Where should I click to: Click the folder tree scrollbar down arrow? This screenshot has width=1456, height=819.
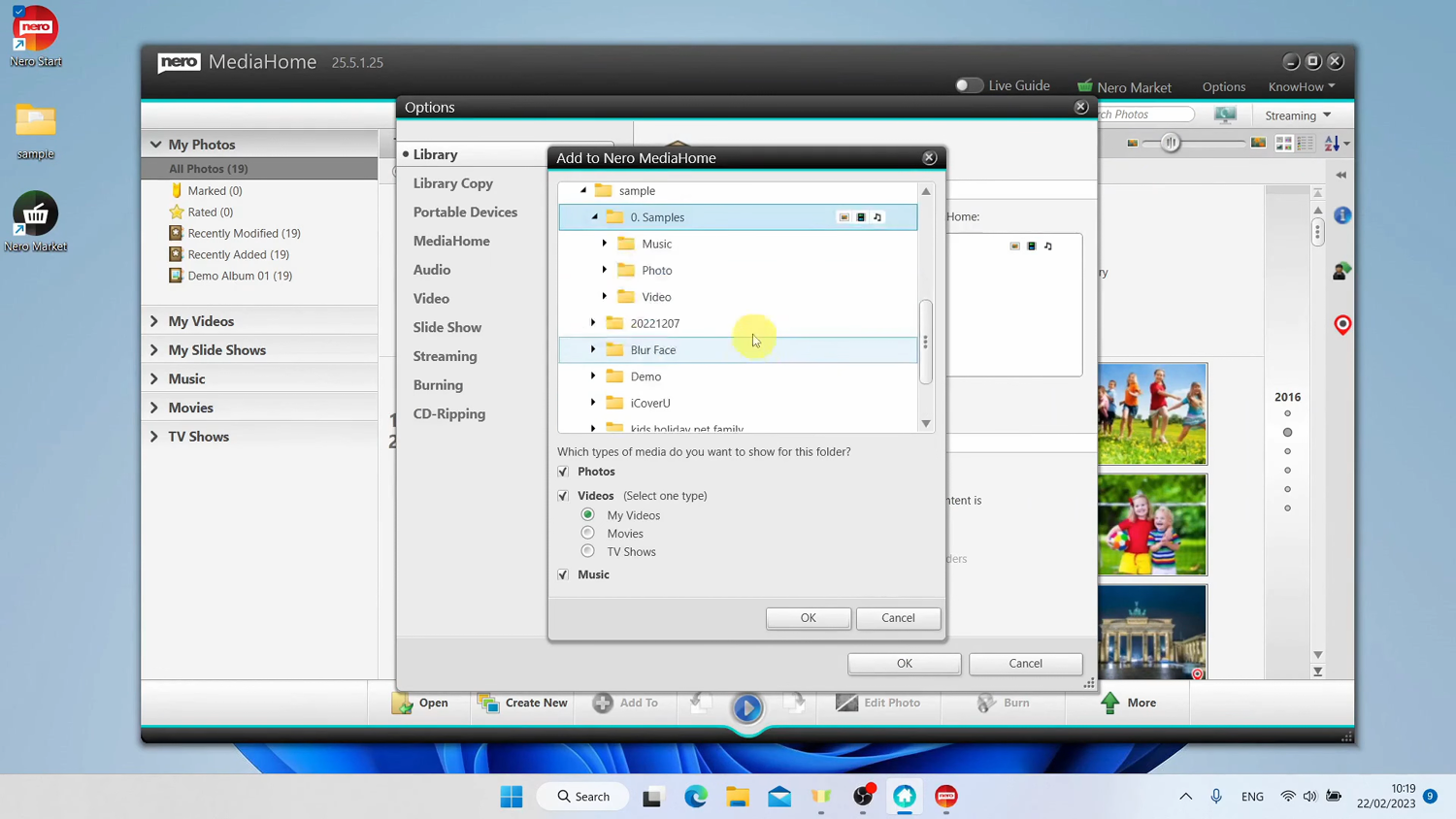click(926, 424)
